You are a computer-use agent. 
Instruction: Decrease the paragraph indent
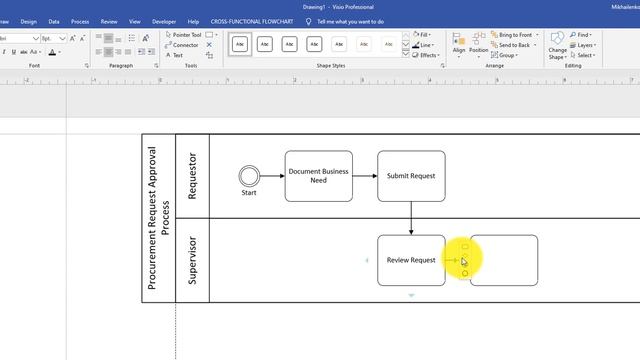click(141, 52)
